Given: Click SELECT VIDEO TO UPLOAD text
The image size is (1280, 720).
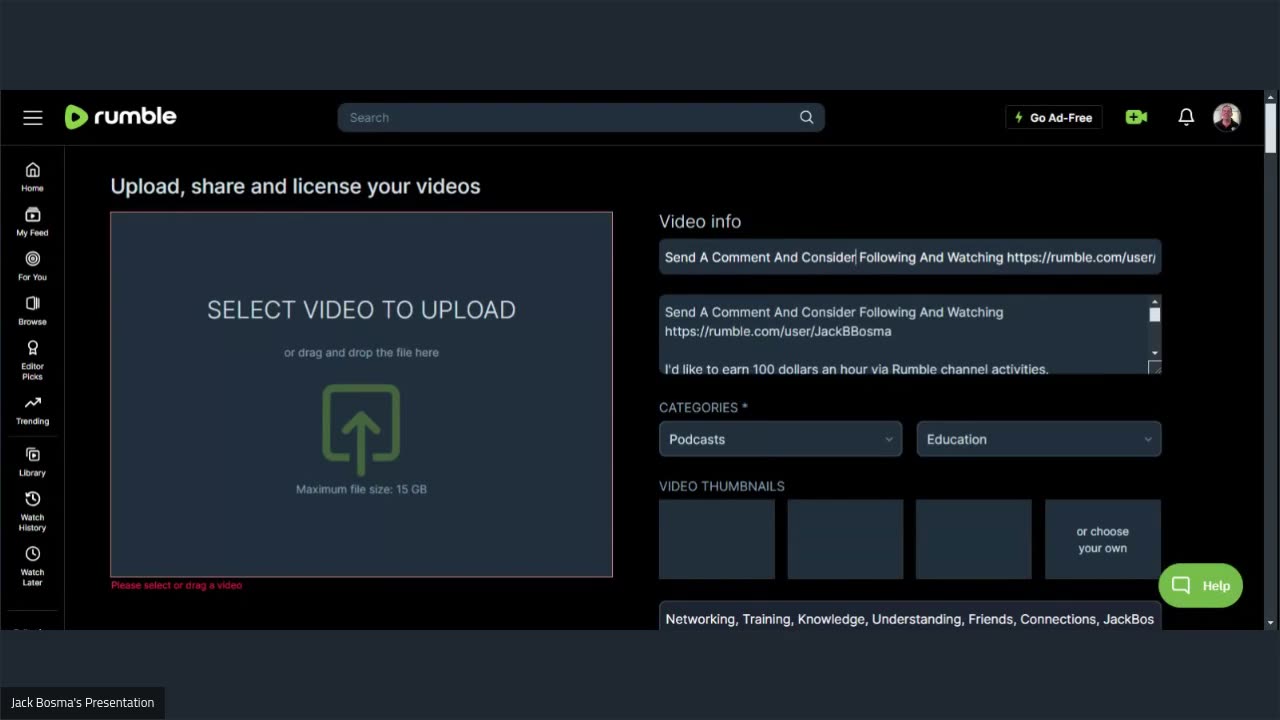Looking at the screenshot, I should click(361, 310).
